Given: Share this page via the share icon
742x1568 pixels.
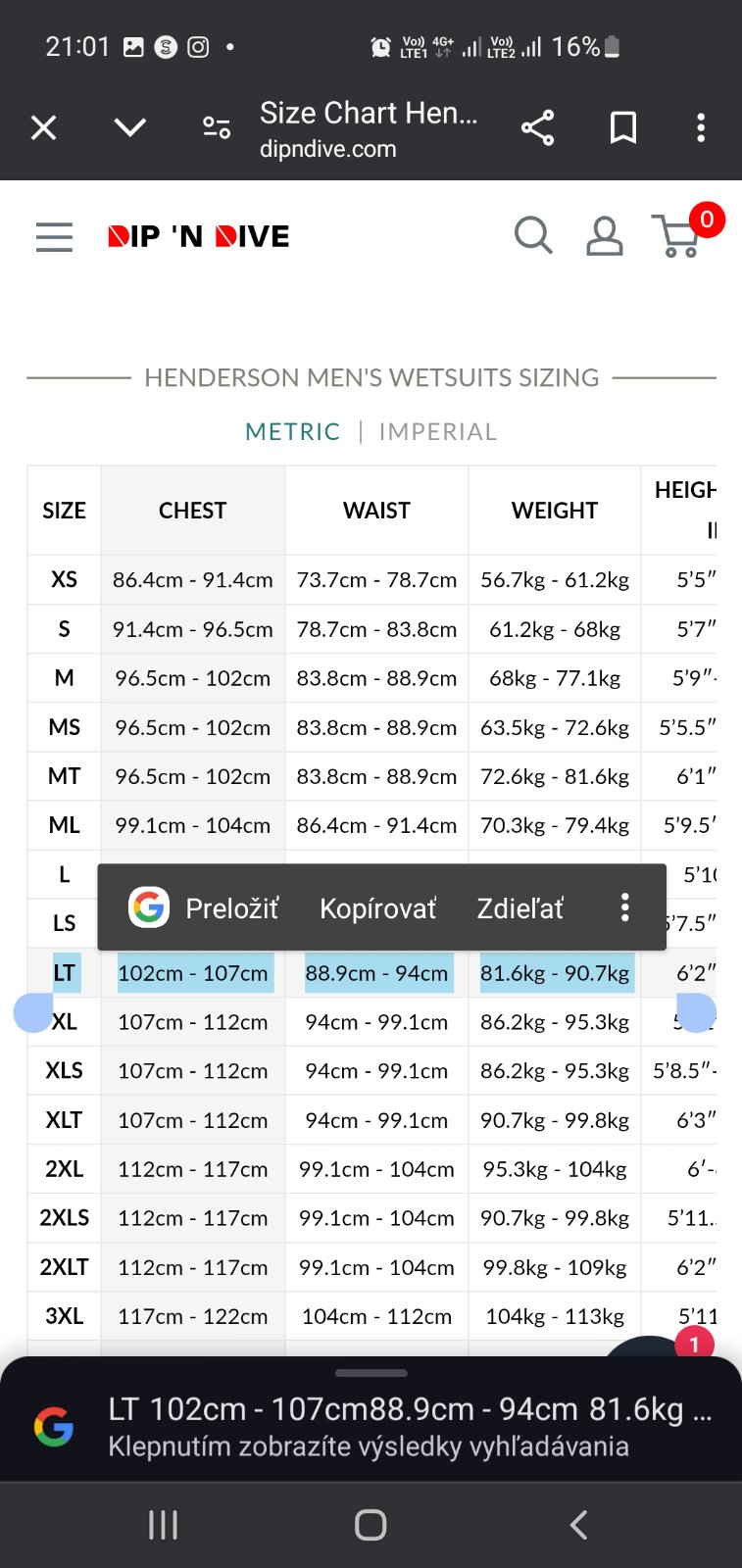Looking at the screenshot, I should pyautogui.click(x=537, y=127).
